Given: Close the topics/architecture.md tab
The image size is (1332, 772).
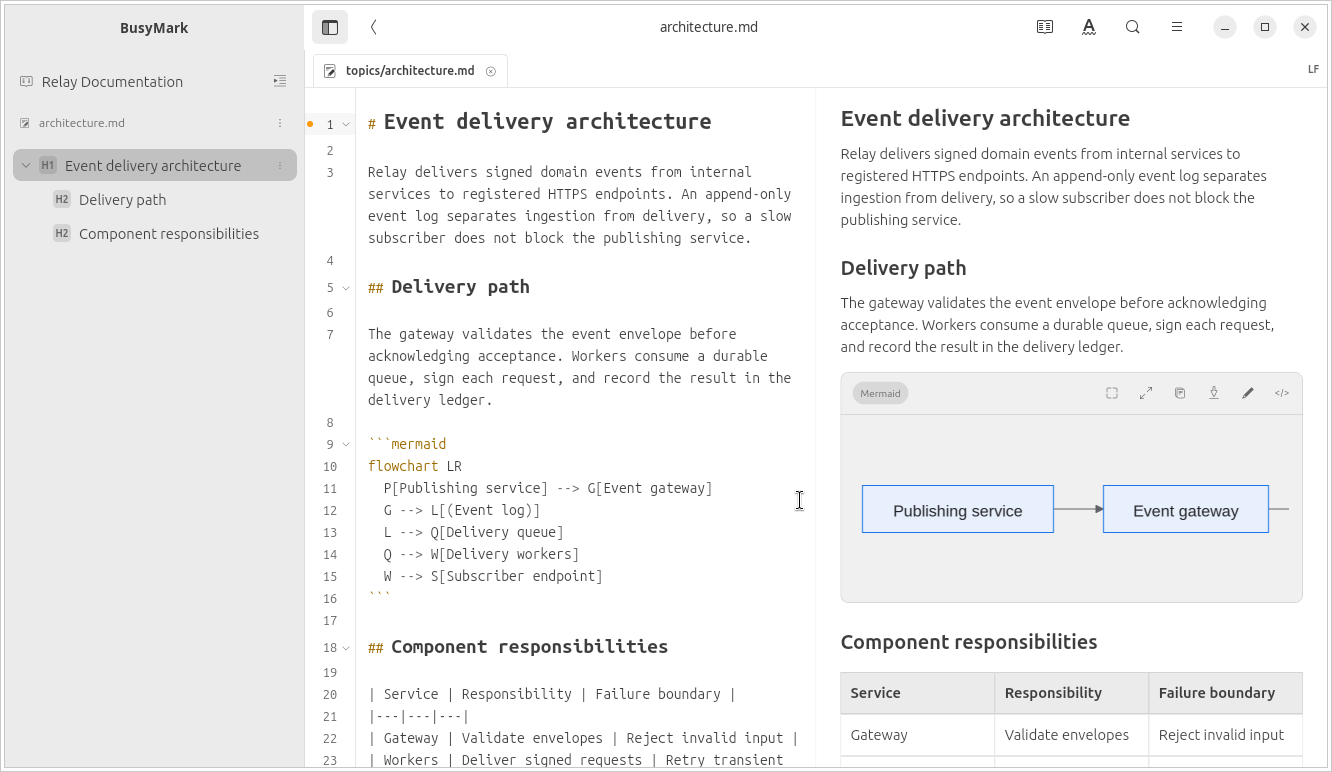Looking at the screenshot, I should tap(491, 71).
